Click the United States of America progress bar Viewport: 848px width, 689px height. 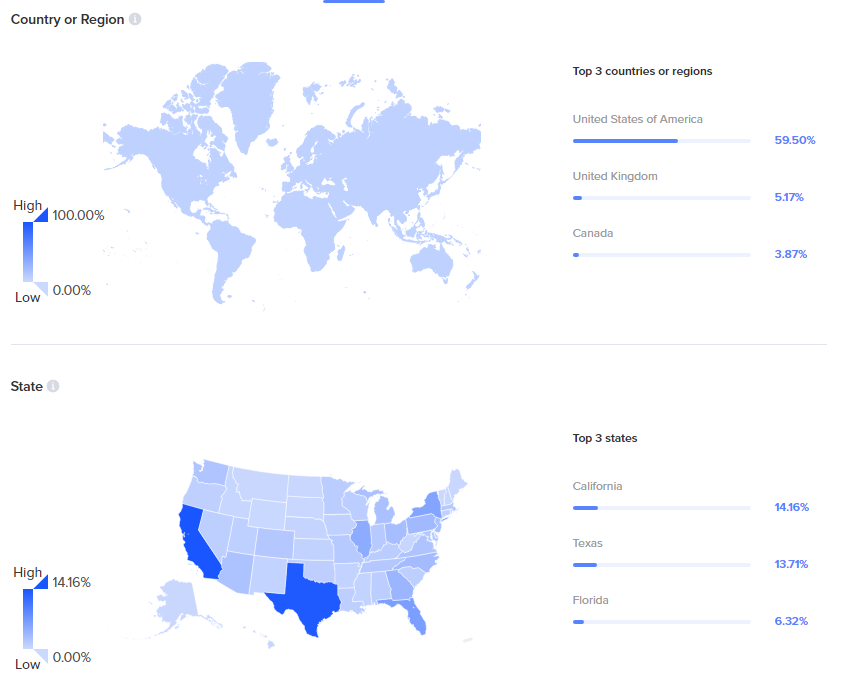pos(661,141)
